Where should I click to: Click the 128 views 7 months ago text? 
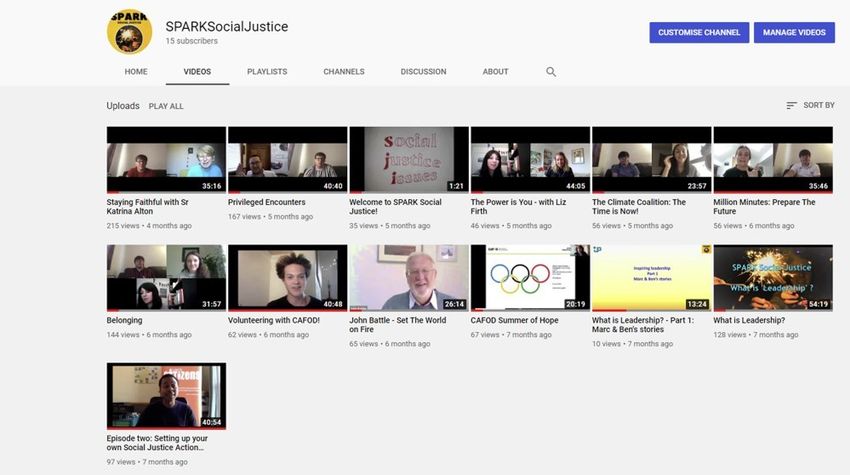(x=756, y=335)
